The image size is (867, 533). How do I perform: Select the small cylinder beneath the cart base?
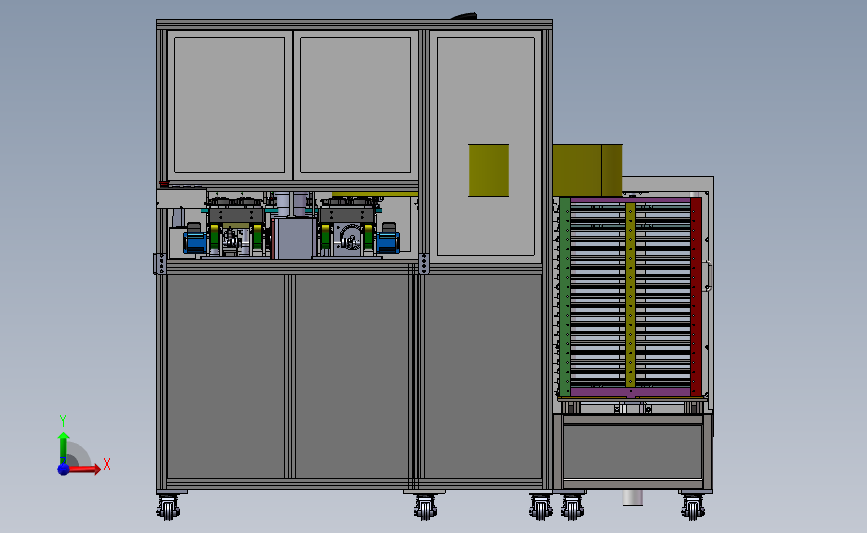click(x=633, y=498)
